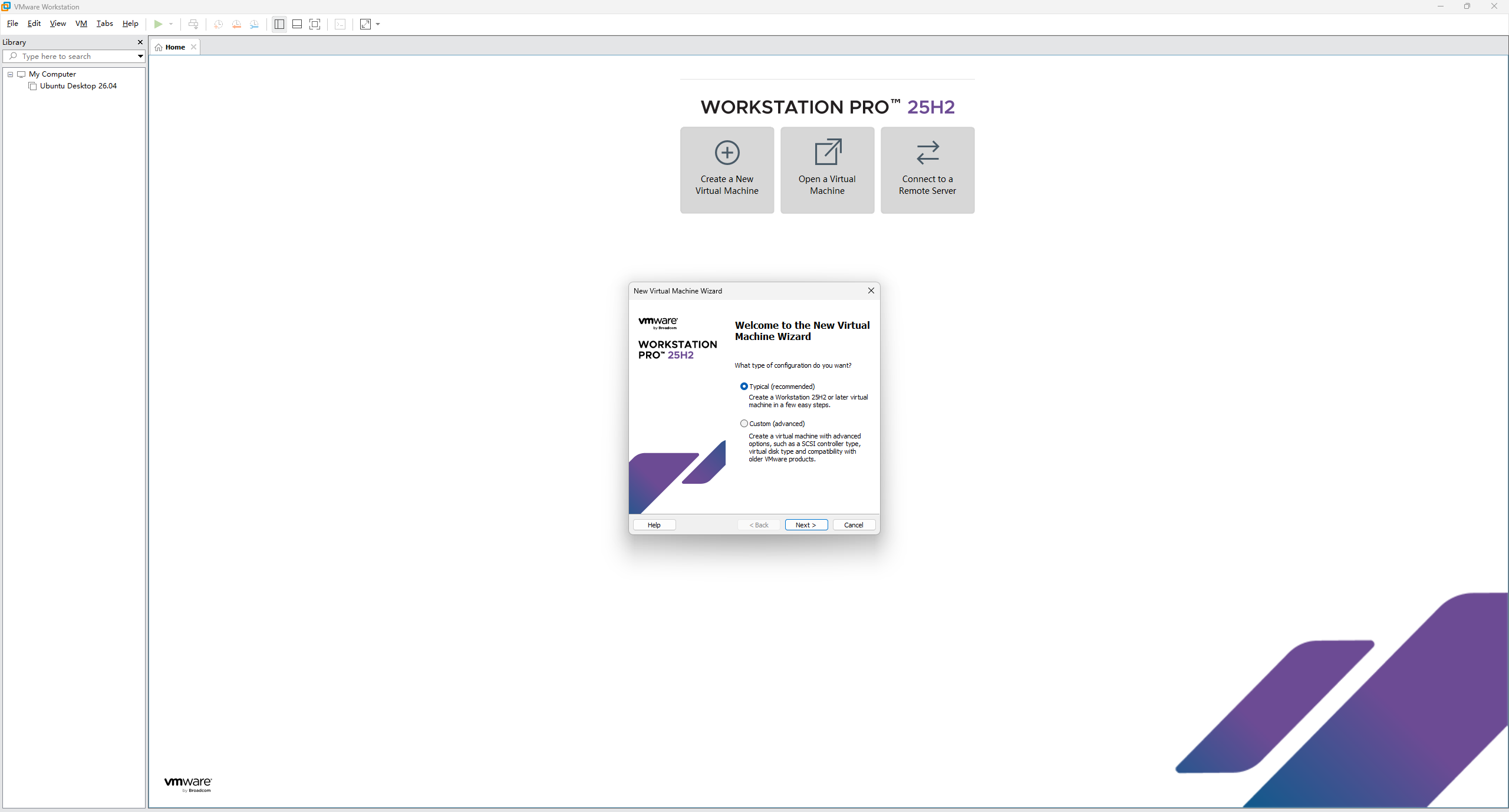Click the Stretch Guest display icon
The width and height of the screenshot is (1509, 812).
tap(365, 24)
